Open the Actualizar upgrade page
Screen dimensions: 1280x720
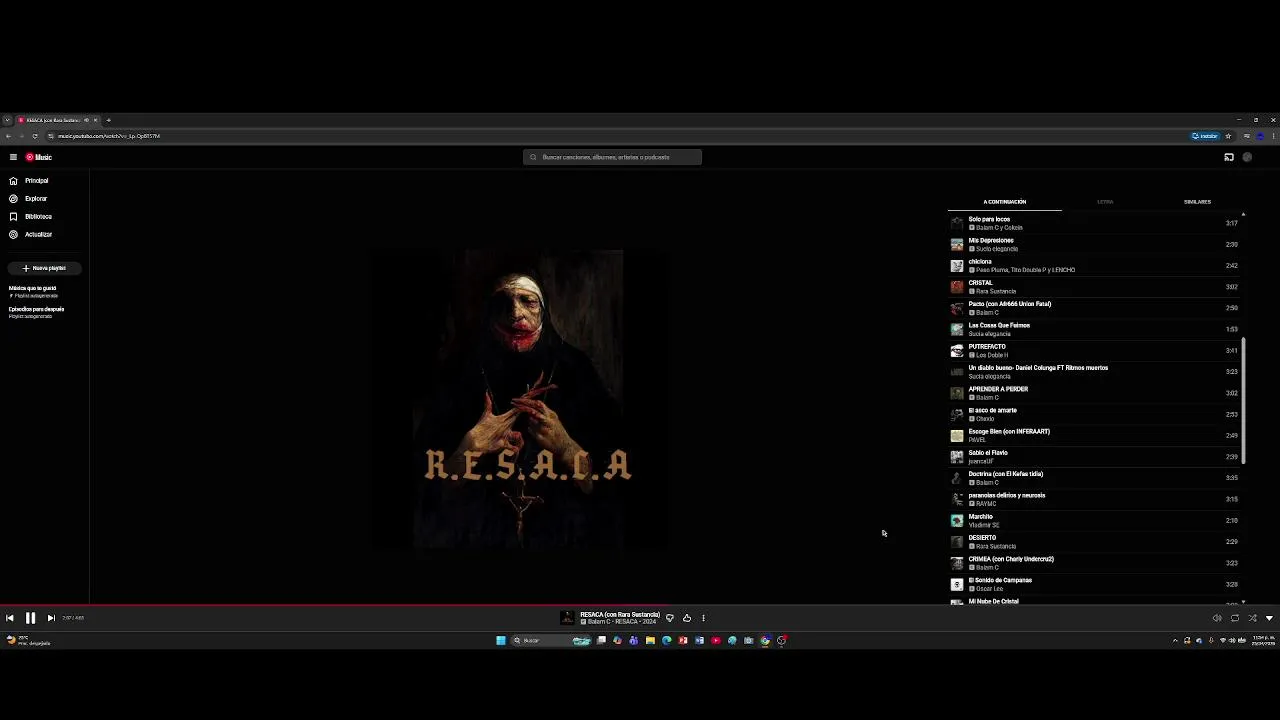[45, 235]
